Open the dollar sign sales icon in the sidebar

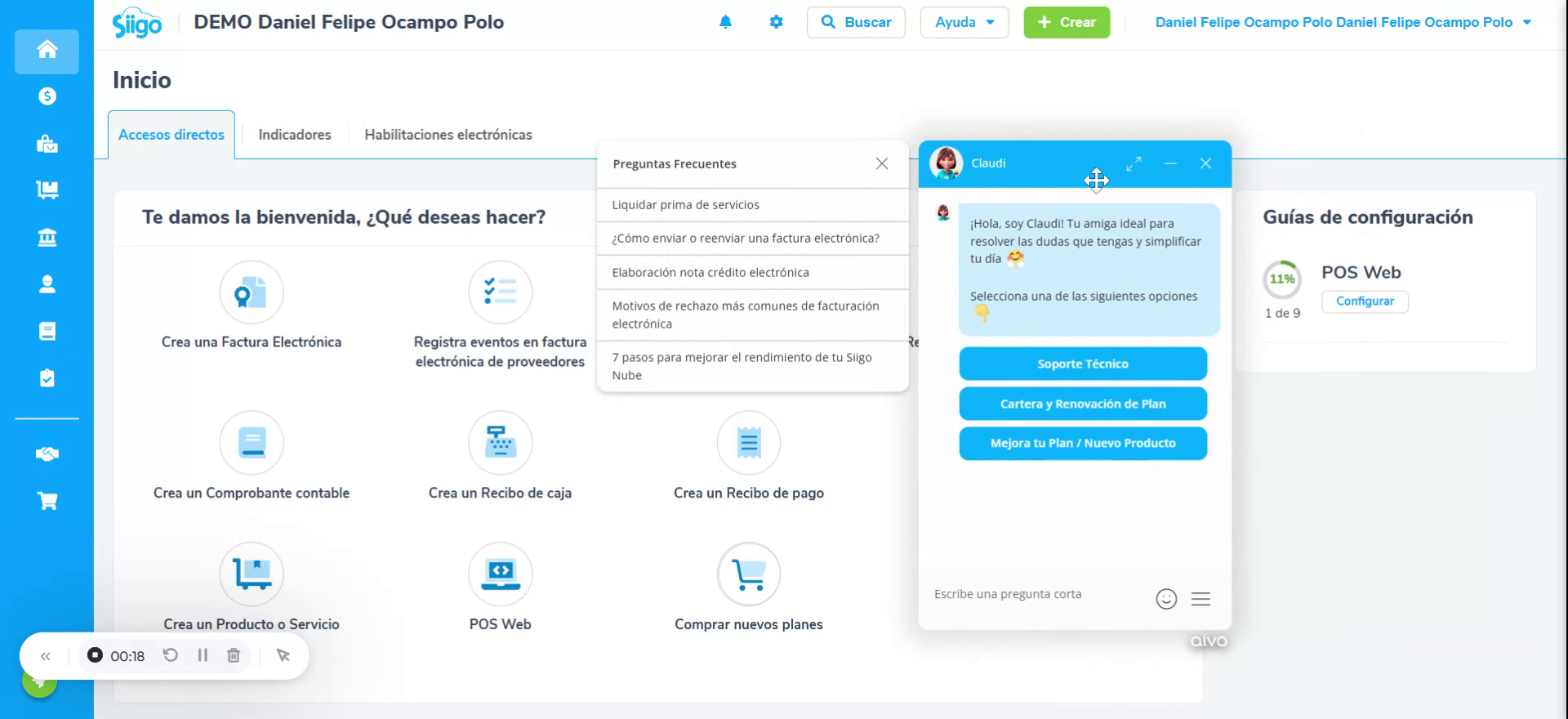[47, 96]
